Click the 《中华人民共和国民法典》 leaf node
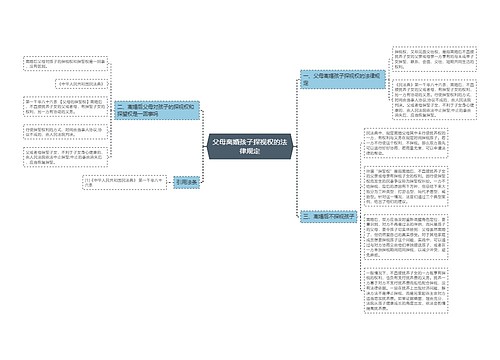 click(x=82, y=84)
